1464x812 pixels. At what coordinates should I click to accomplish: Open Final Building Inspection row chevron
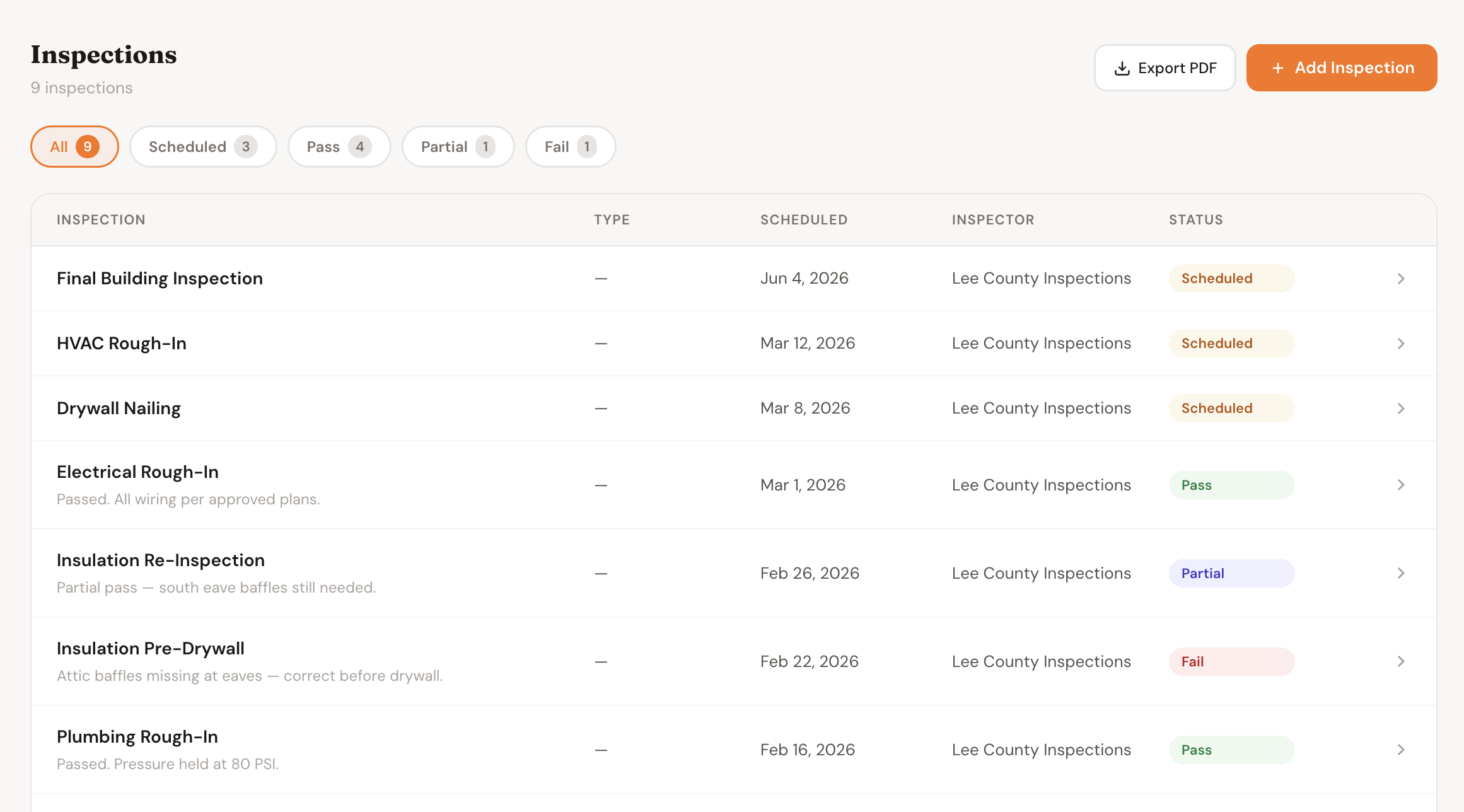click(x=1401, y=279)
